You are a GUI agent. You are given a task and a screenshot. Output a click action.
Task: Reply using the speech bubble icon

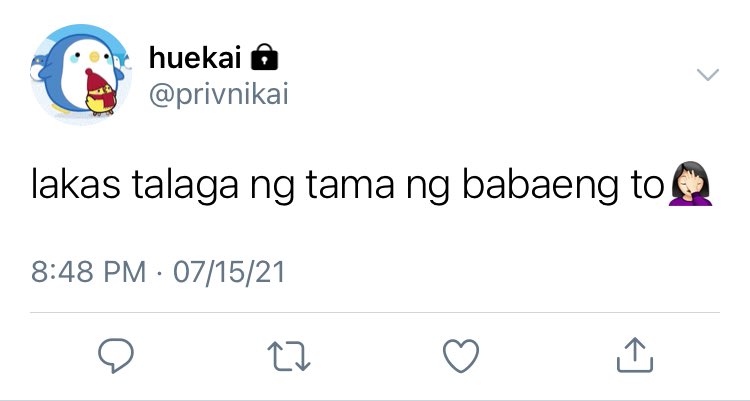pos(116,355)
